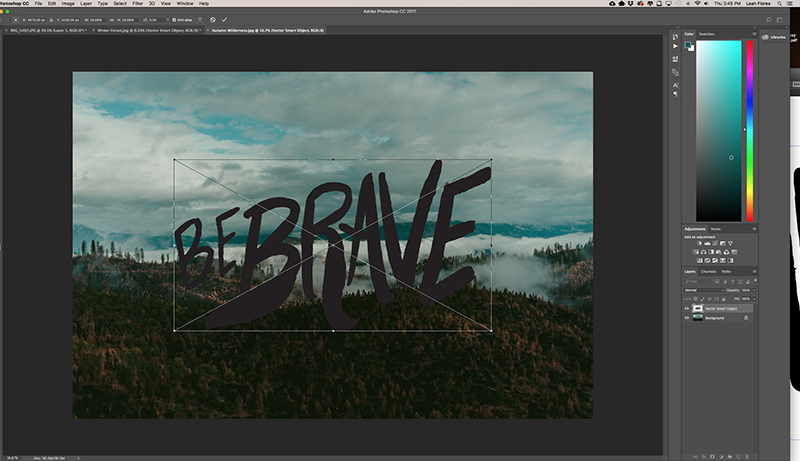Image resolution: width=800 pixels, height=461 pixels.
Task: Click the foreground color swatch
Action: 688,45
